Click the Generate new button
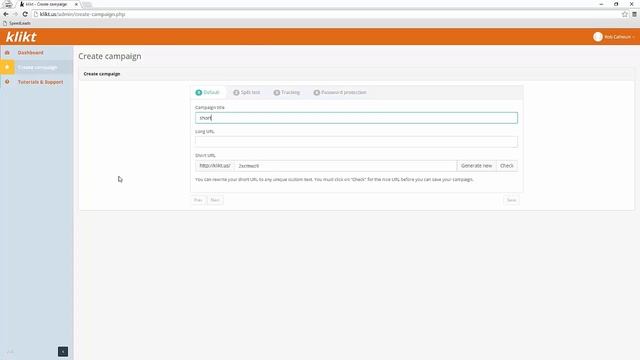 (476, 166)
